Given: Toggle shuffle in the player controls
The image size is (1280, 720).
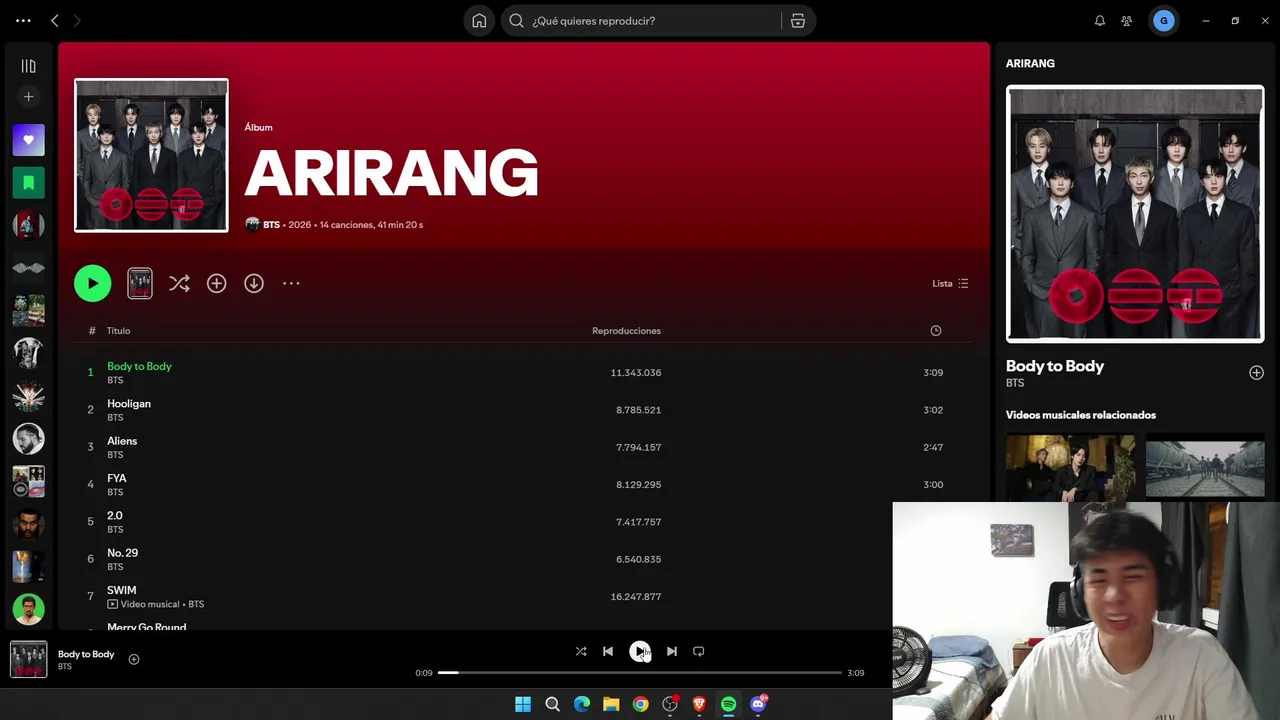Looking at the screenshot, I should click(581, 652).
